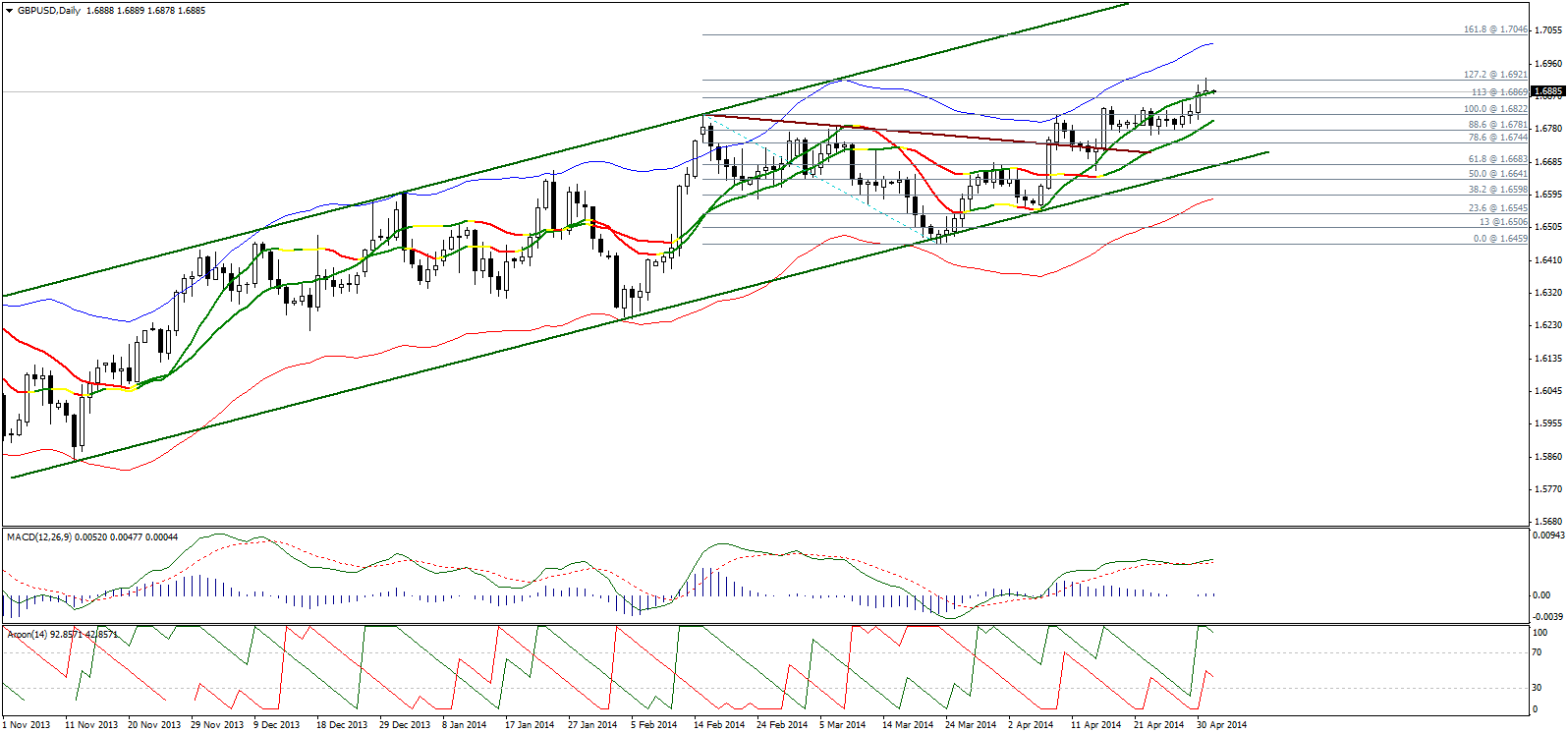This screenshot has width=1568, height=733.
Task: Click price axis value 1.7055
Action: [x=1549, y=30]
